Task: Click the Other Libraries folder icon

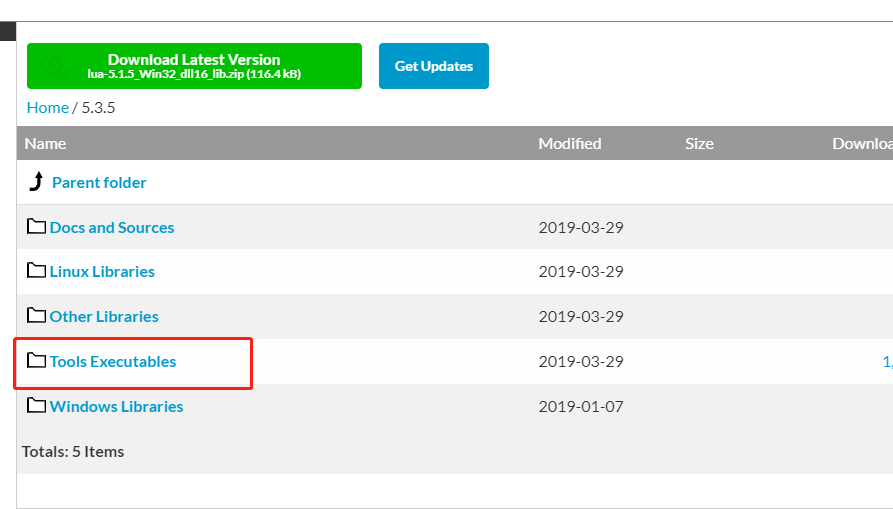Action: click(x=36, y=316)
